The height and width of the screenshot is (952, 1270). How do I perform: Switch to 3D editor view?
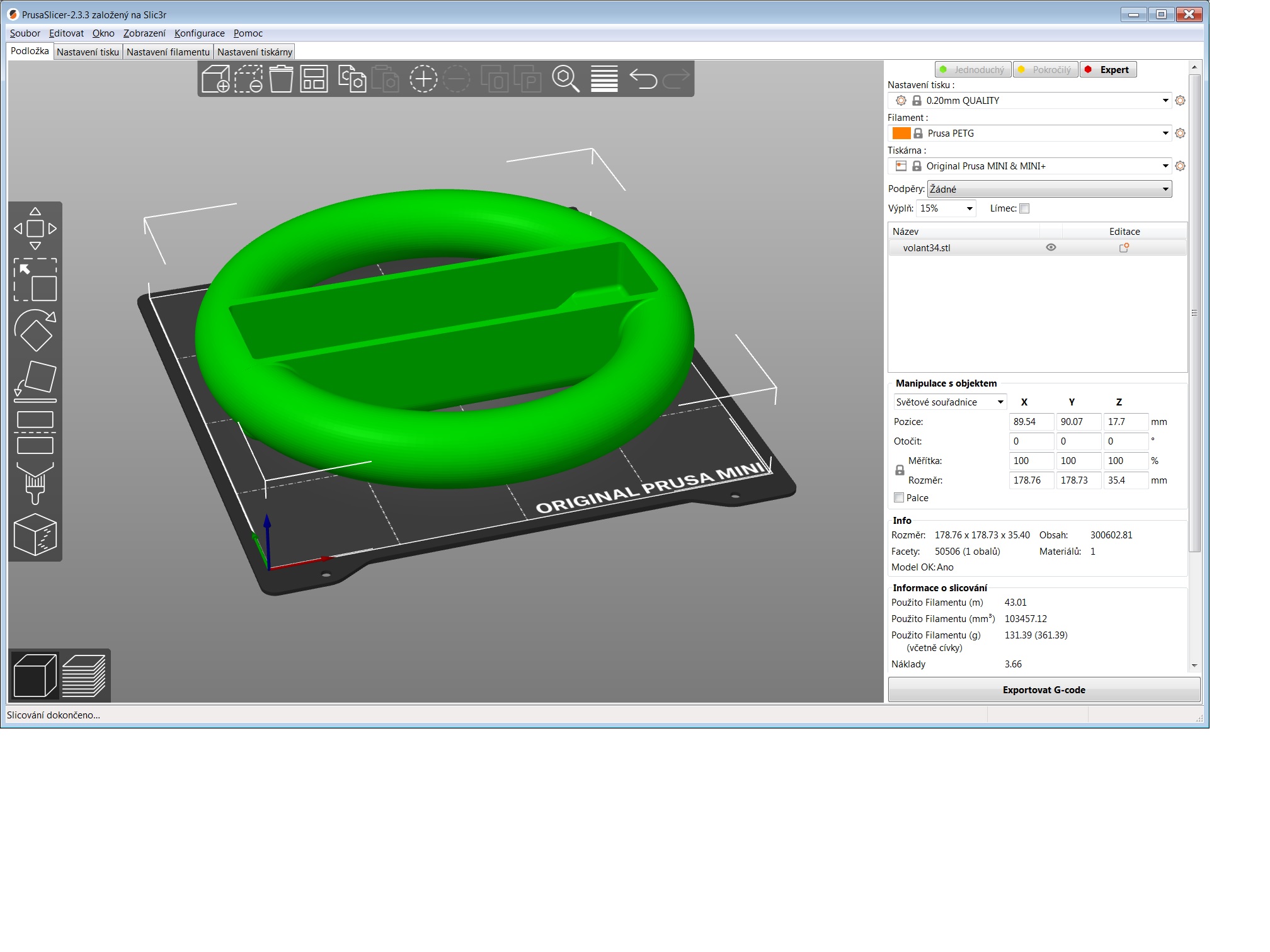[35, 676]
